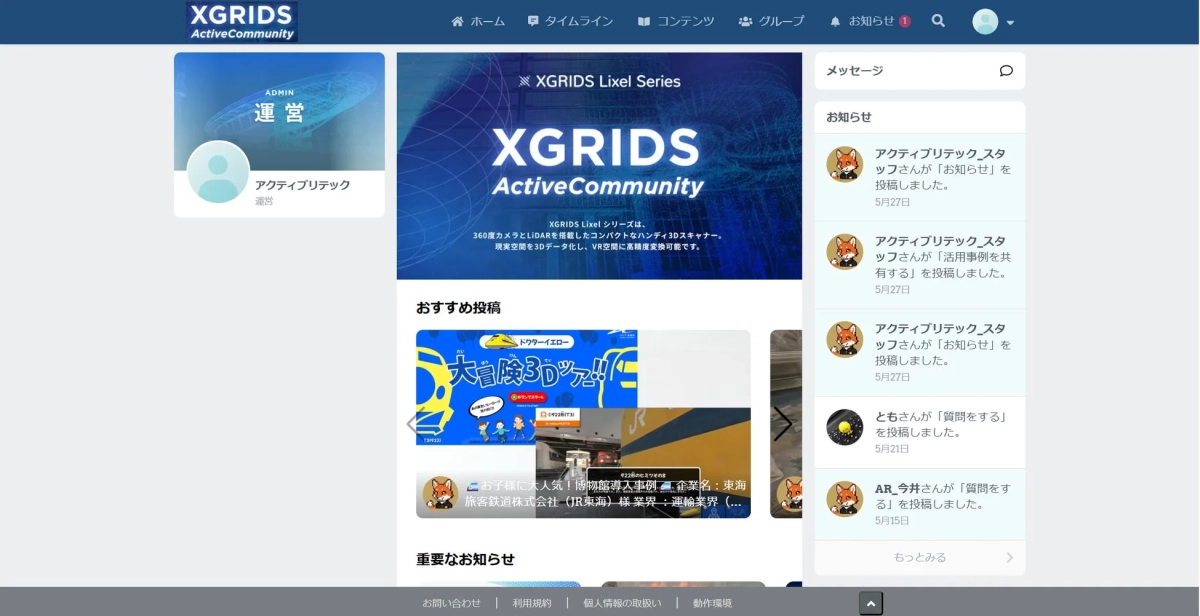Open the コンテンツ menu item

click(676, 21)
